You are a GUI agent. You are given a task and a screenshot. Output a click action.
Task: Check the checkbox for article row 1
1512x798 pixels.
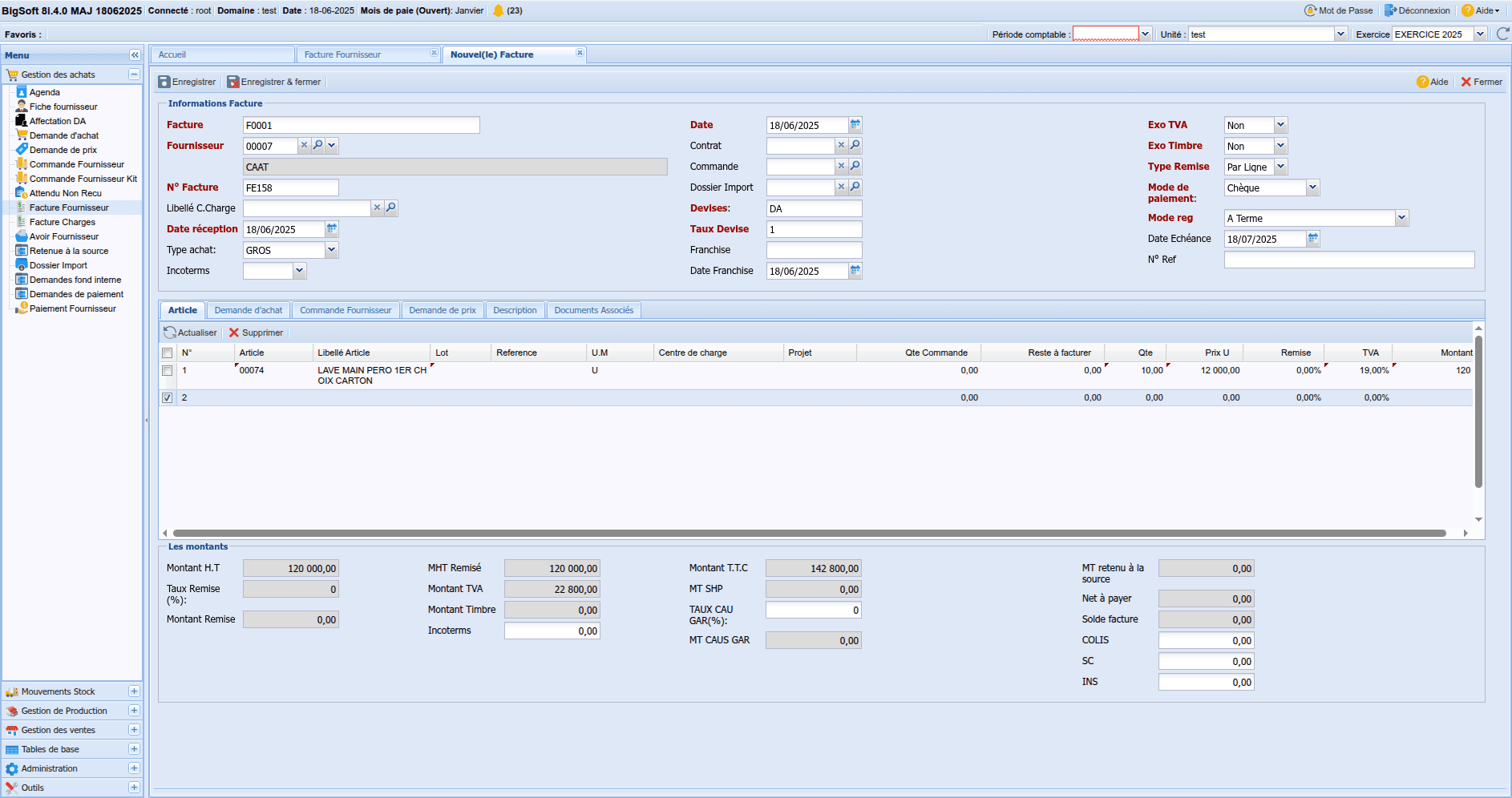click(168, 371)
